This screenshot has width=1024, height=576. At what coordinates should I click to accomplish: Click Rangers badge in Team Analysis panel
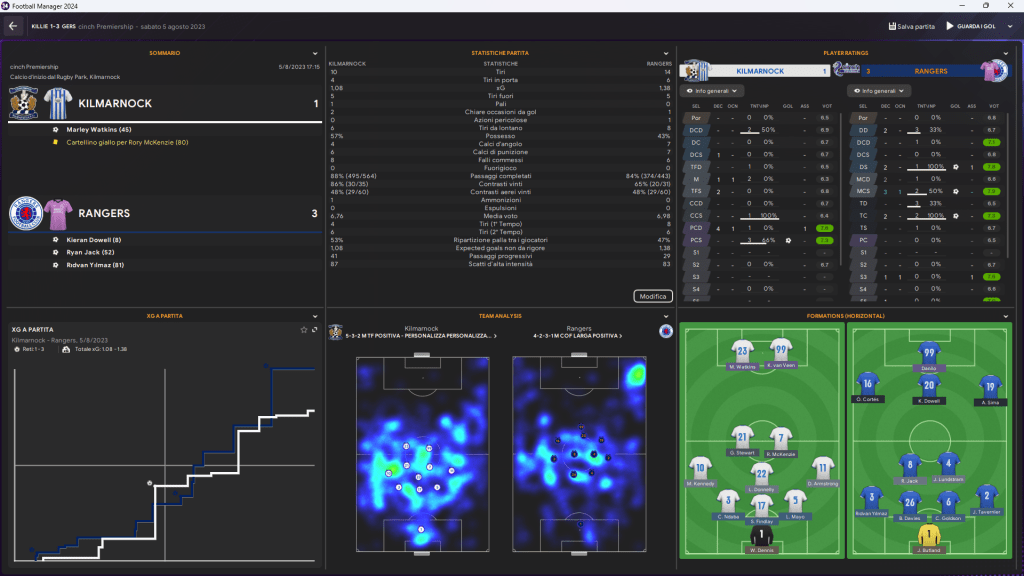pyautogui.click(x=665, y=331)
